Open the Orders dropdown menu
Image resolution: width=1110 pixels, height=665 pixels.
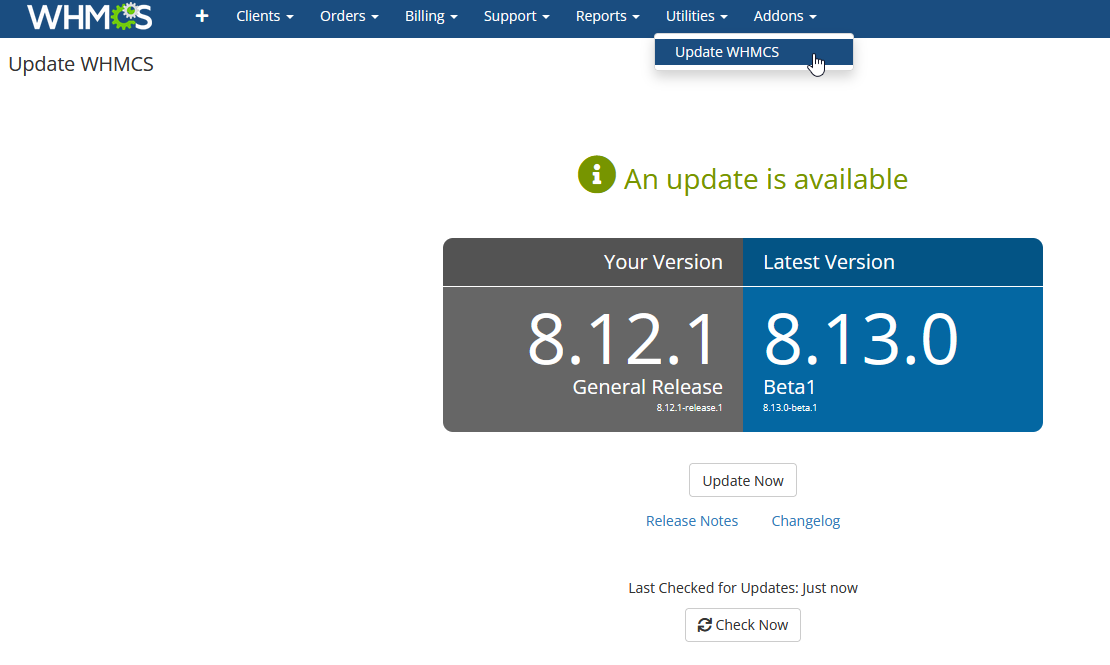click(x=349, y=16)
